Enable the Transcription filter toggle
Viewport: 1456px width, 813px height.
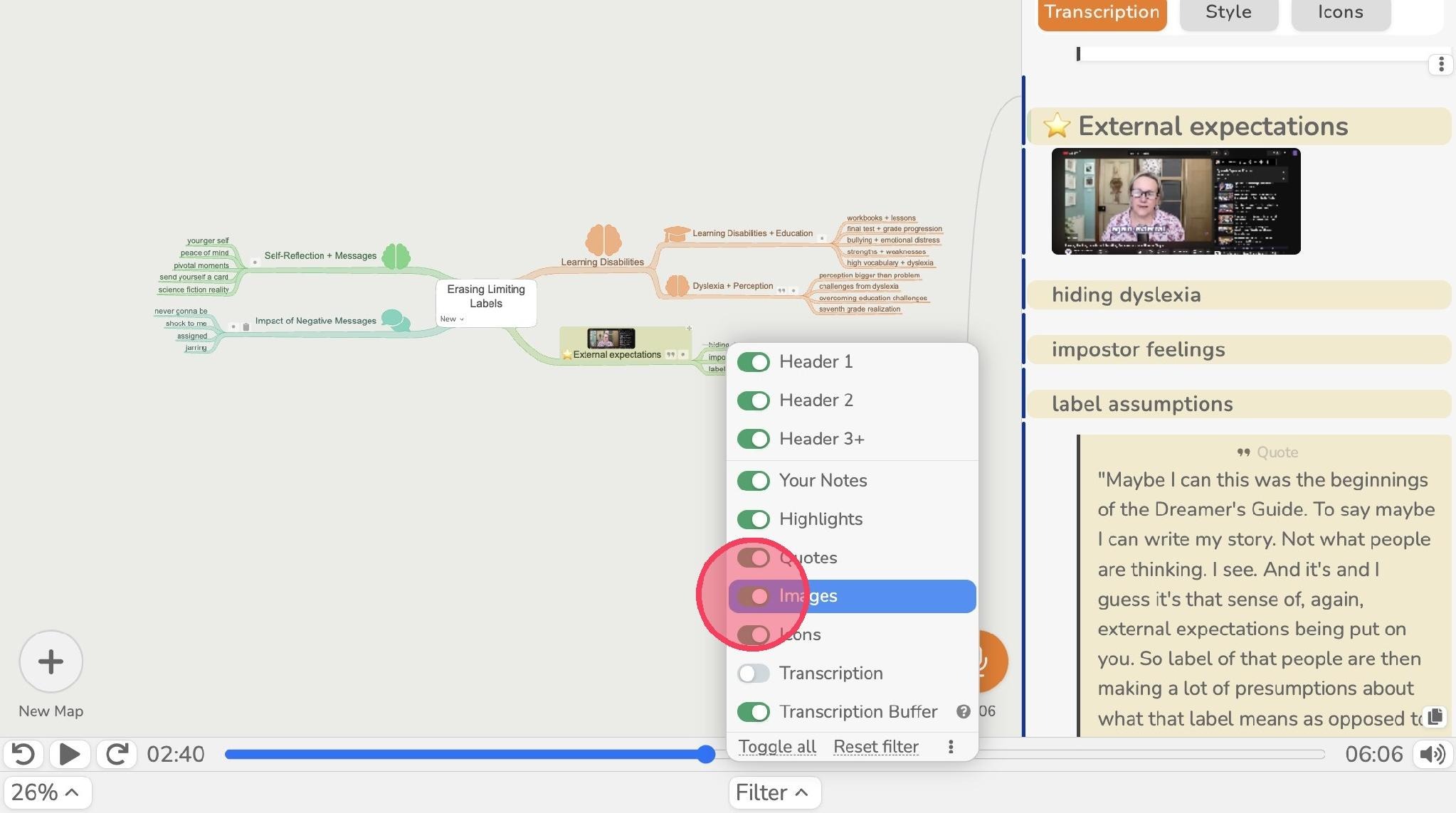753,673
